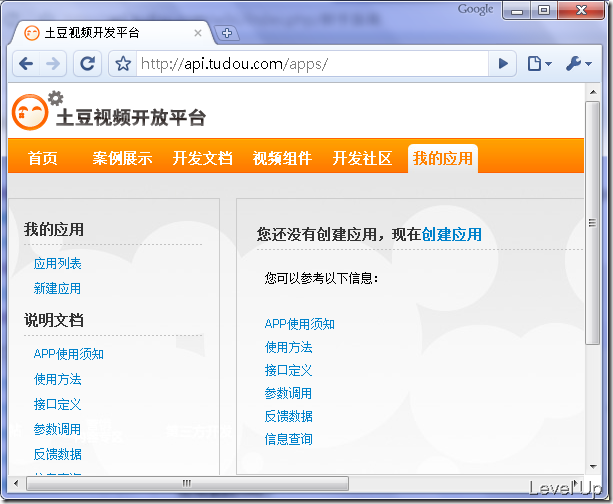Click the gear icon beside the logo
The width and height of the screenshot is (613, 504).
pos(56,98)
